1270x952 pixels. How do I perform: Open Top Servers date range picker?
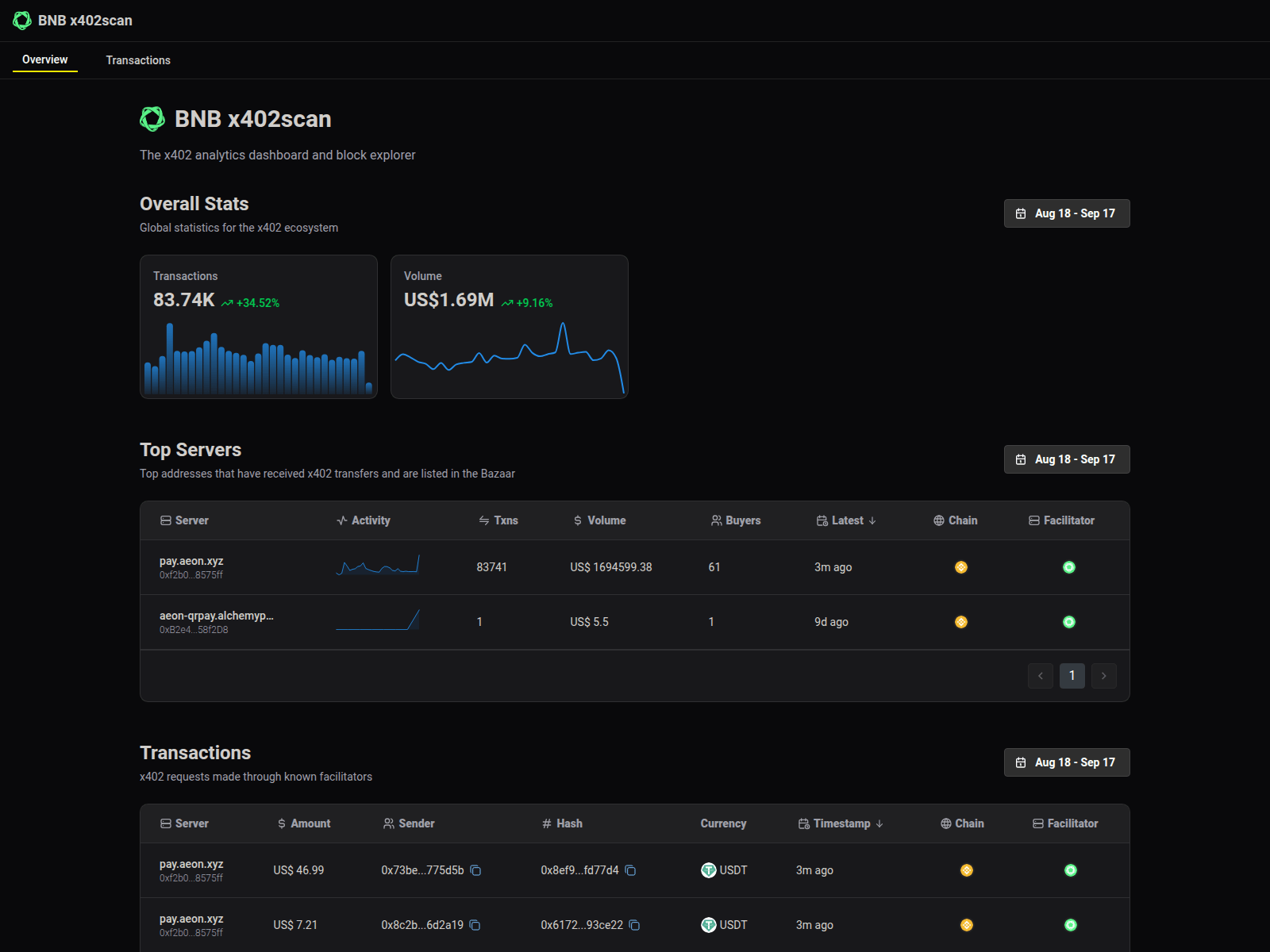tap(1067, 459)
